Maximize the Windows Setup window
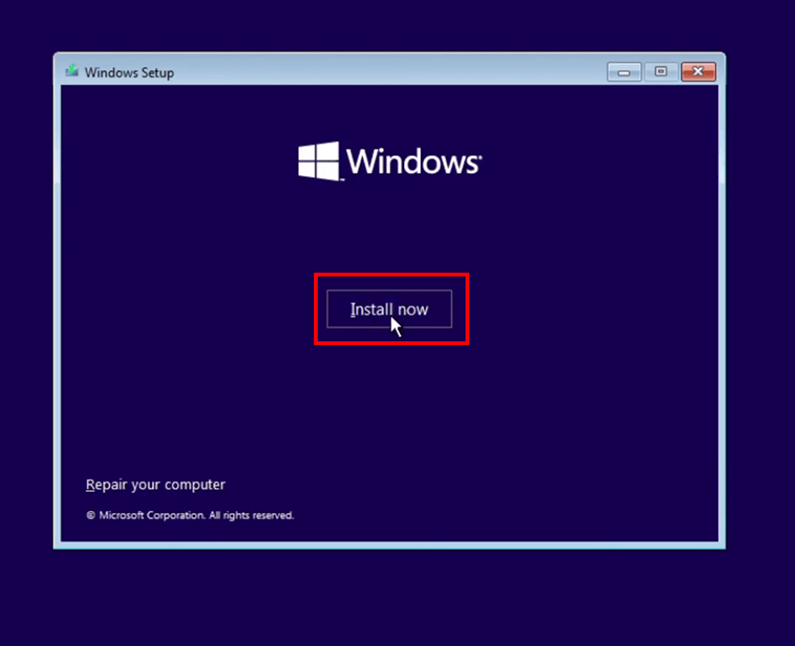 pyautogui.click(x=661, y=72)
